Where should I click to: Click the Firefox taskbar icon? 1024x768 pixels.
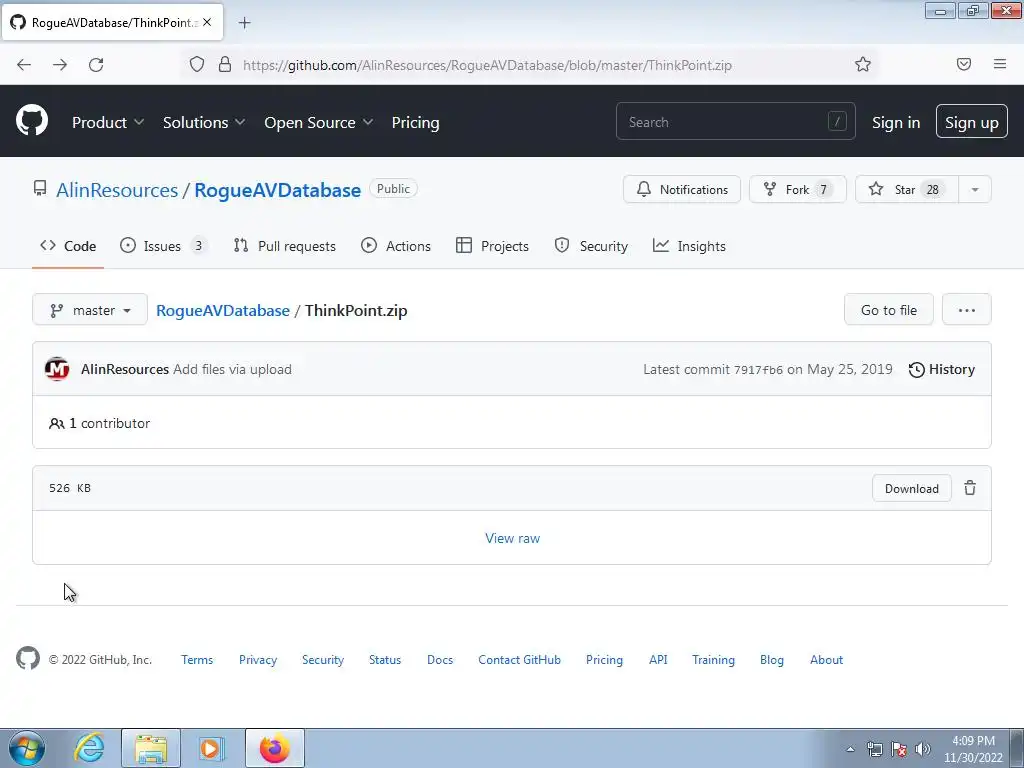[x=274, y=748]
